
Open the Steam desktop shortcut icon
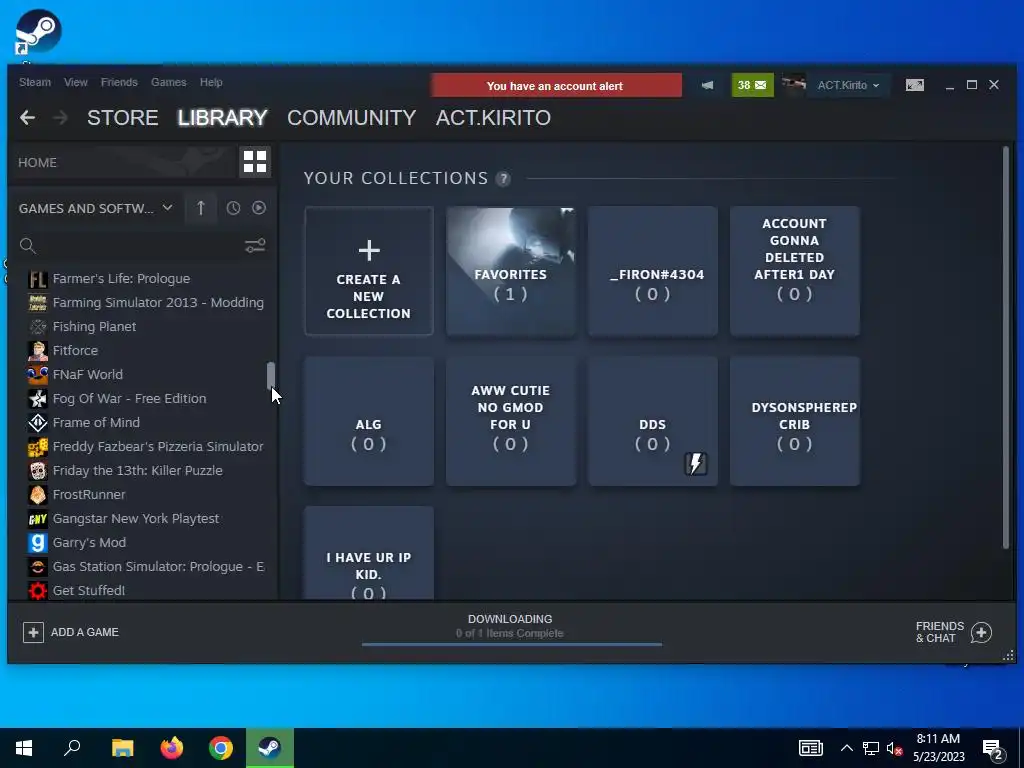(x=38, y=31)
